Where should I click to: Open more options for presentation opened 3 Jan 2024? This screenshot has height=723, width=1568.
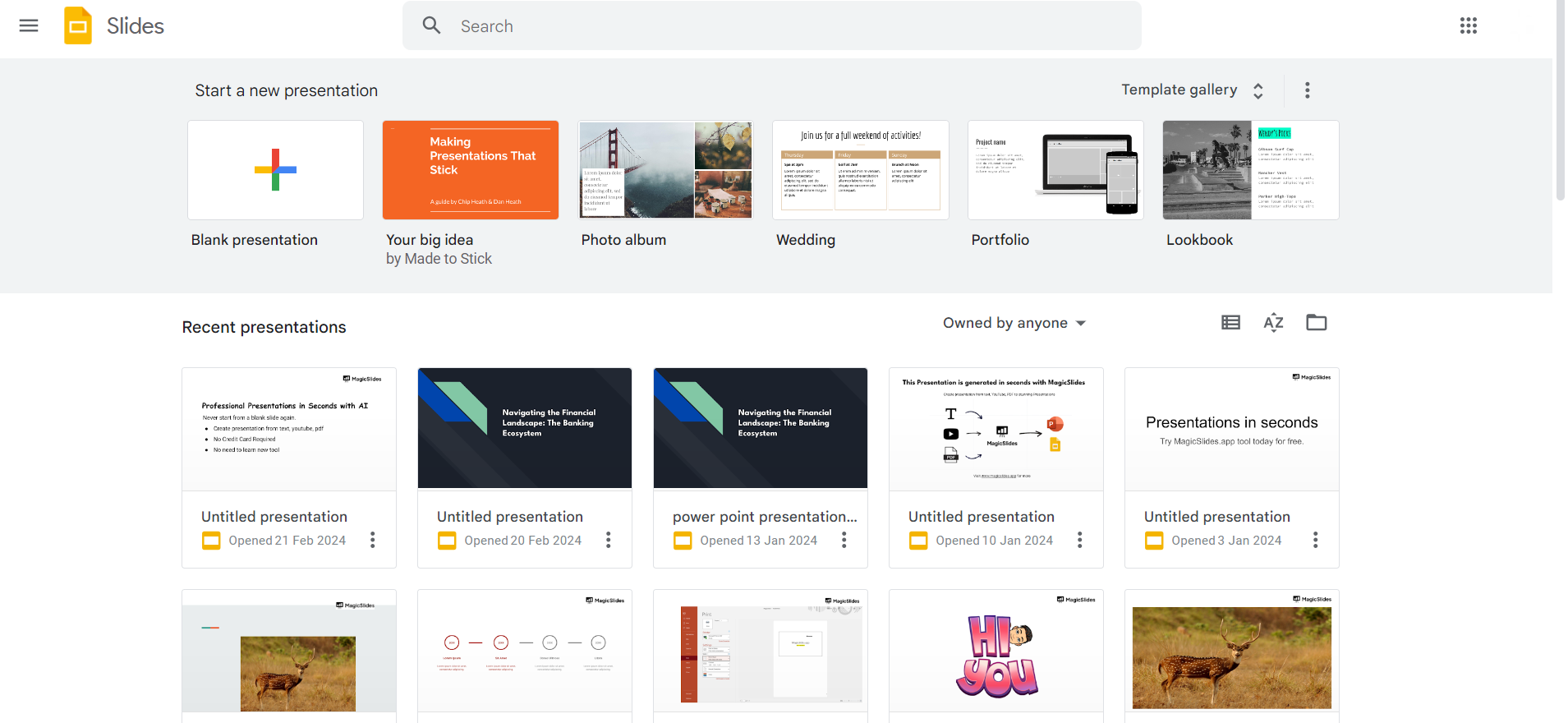(x=1316, y=540)
